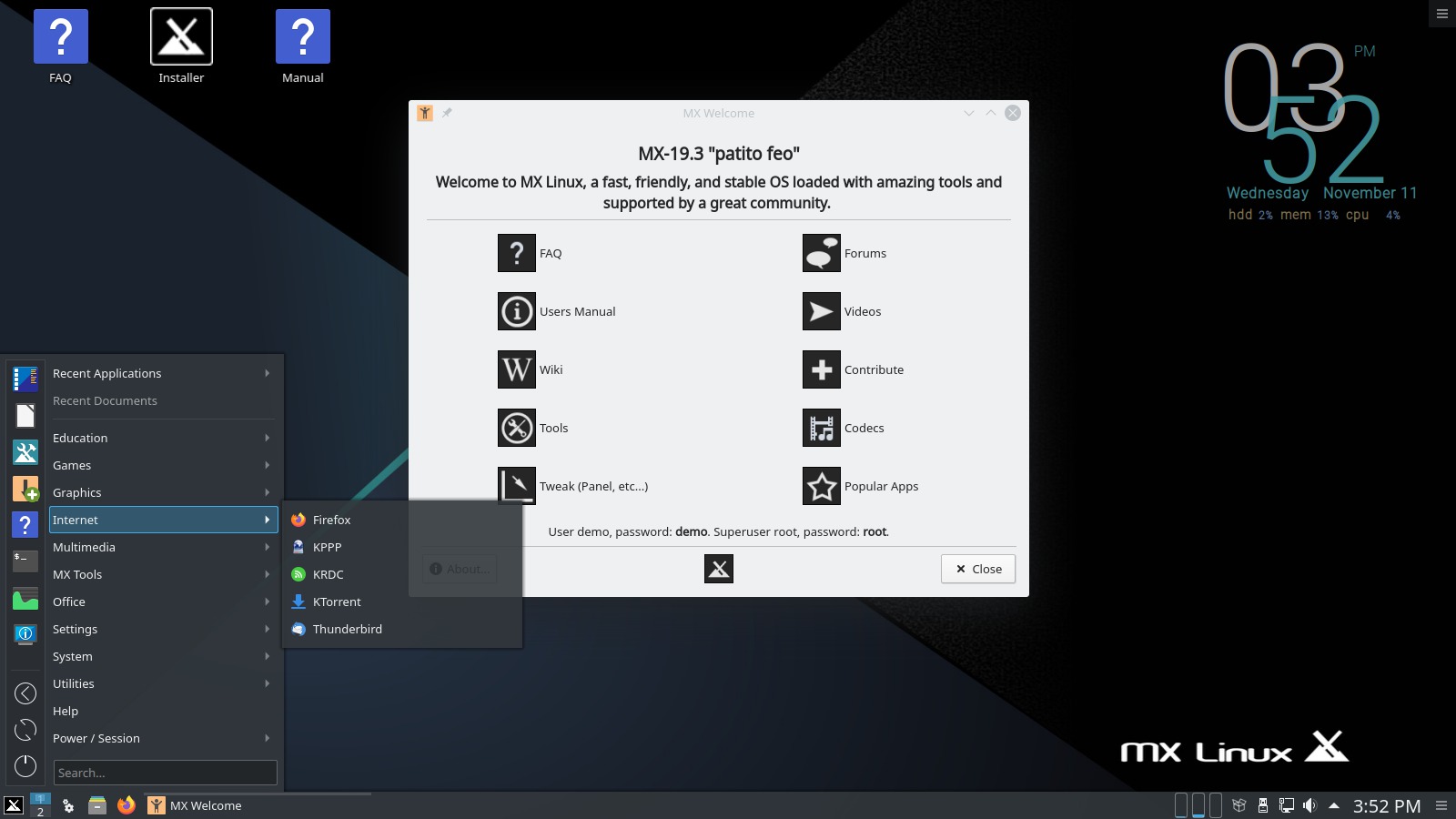Expand the Games category
Viewport: 1456px width, 819px height.
163,465
